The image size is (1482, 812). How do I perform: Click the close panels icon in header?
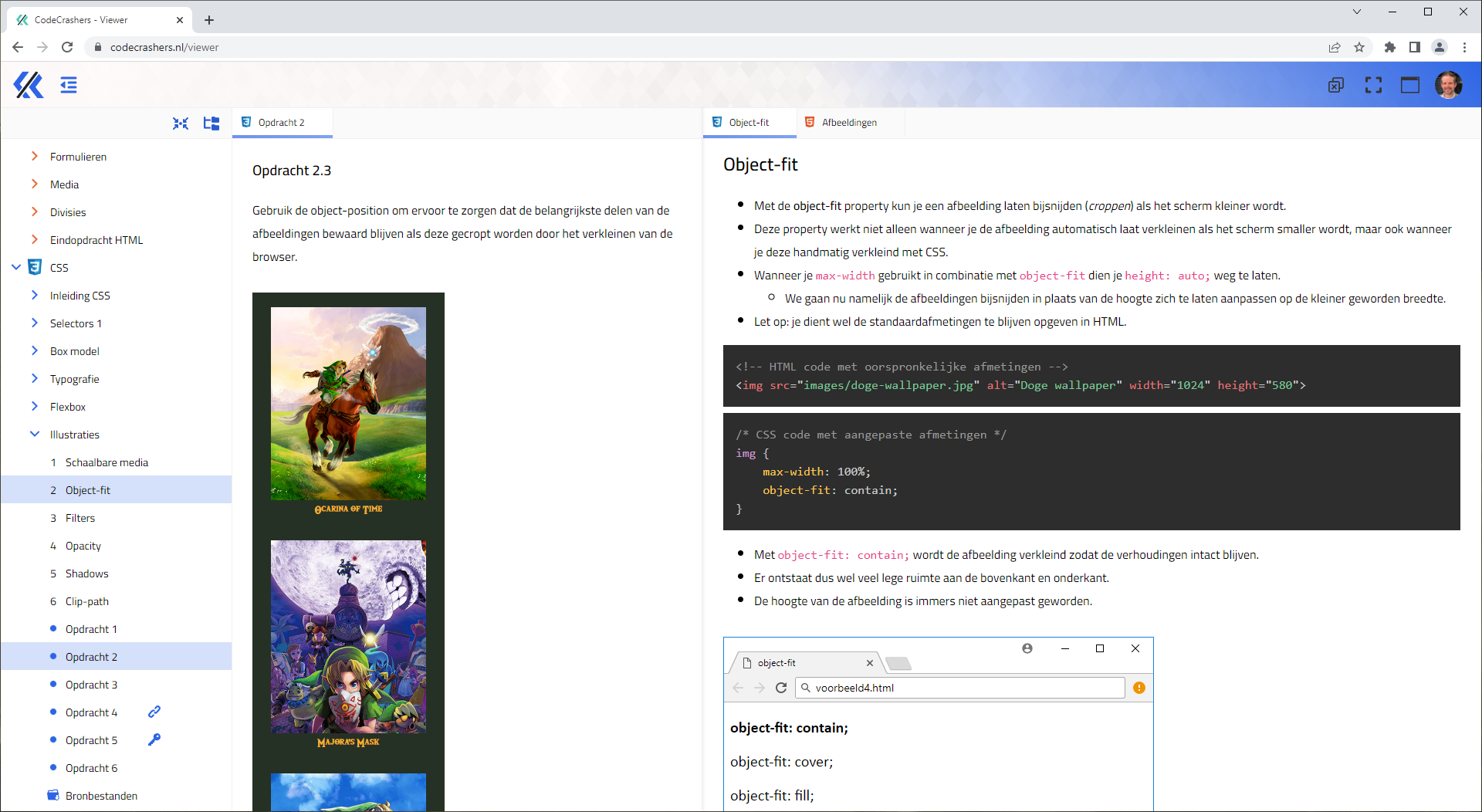(x=1335, y=85)
